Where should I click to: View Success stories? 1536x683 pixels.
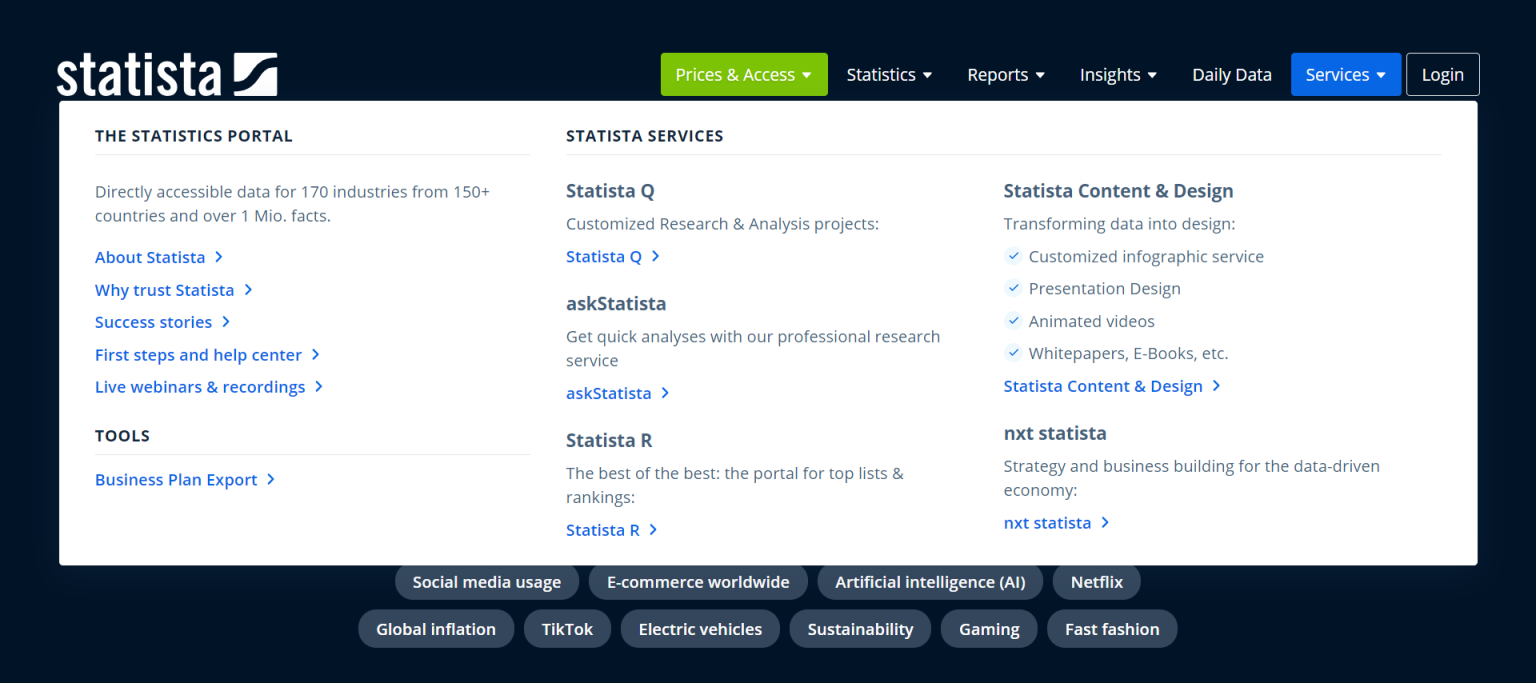[154, 322]
